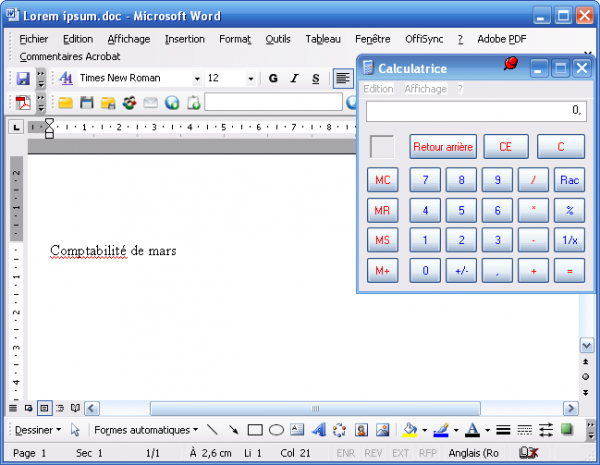Viewport: 600px width, 465px height.
Task: Click the 1/x button in Calculatrice
Action: pyautogui.click(x=569, y=240)
